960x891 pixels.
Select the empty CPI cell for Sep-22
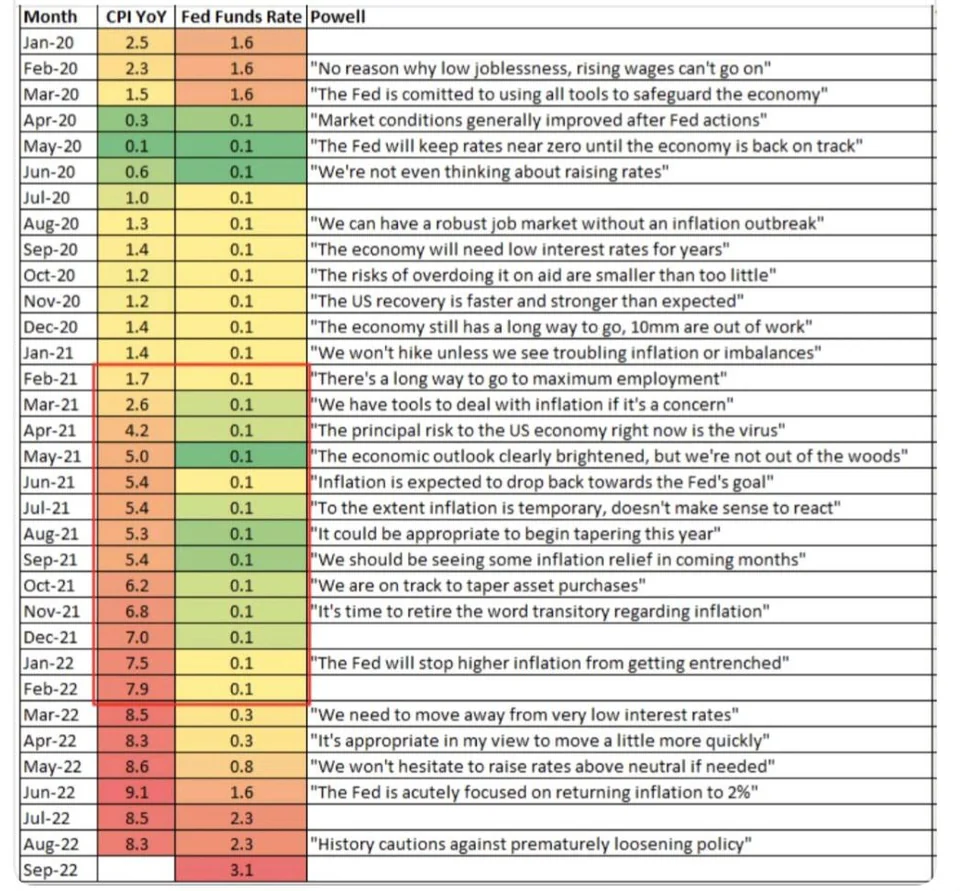136,871
